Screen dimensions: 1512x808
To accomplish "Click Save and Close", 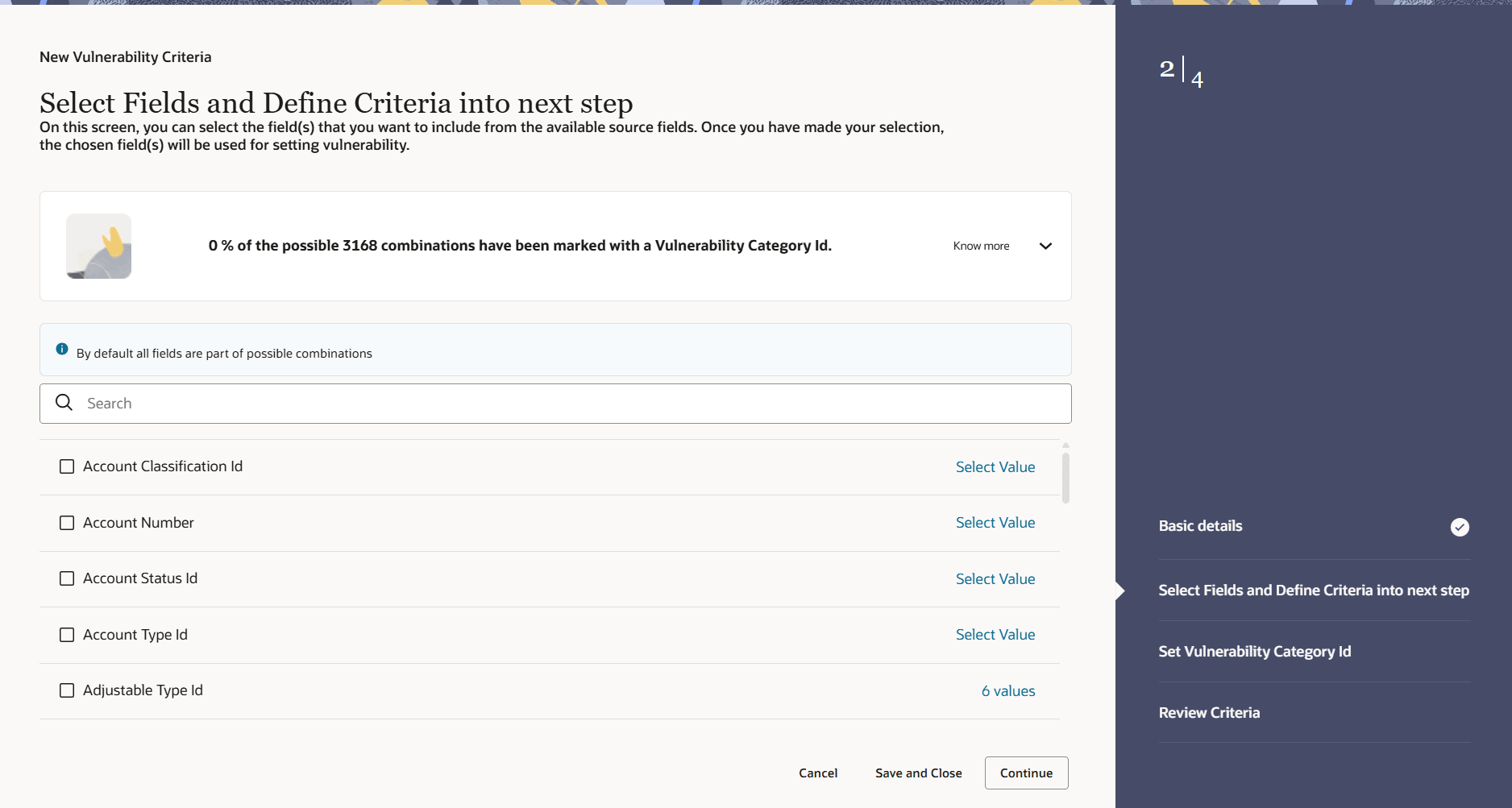I will tap(918, 773).
